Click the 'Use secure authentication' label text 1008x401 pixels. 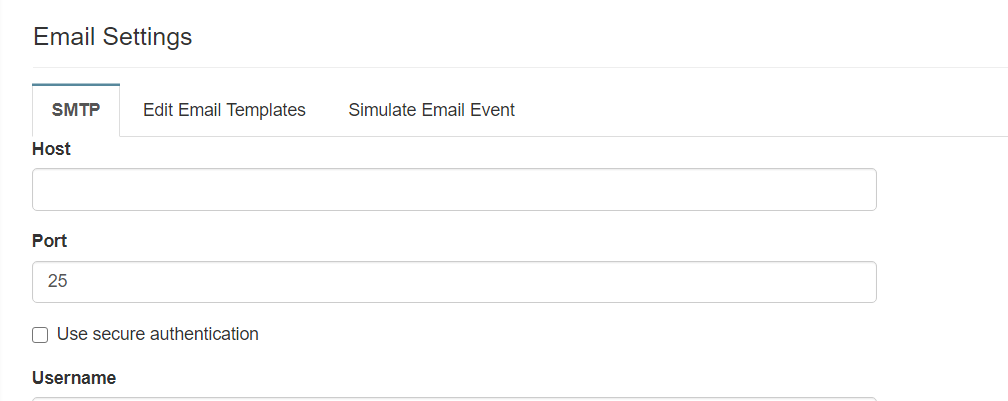point(158,334)
